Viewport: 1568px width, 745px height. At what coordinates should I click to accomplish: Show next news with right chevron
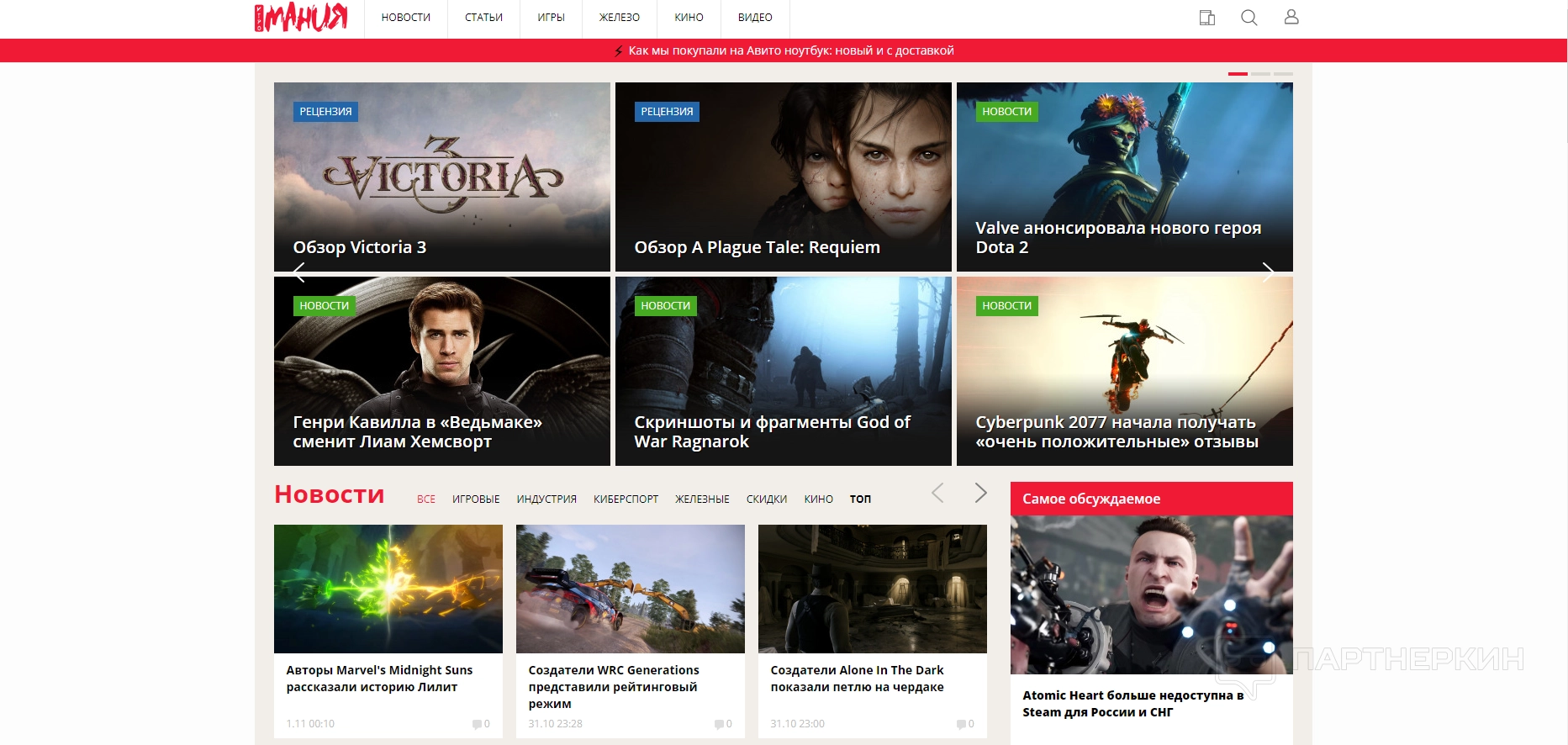pos(980,494)
